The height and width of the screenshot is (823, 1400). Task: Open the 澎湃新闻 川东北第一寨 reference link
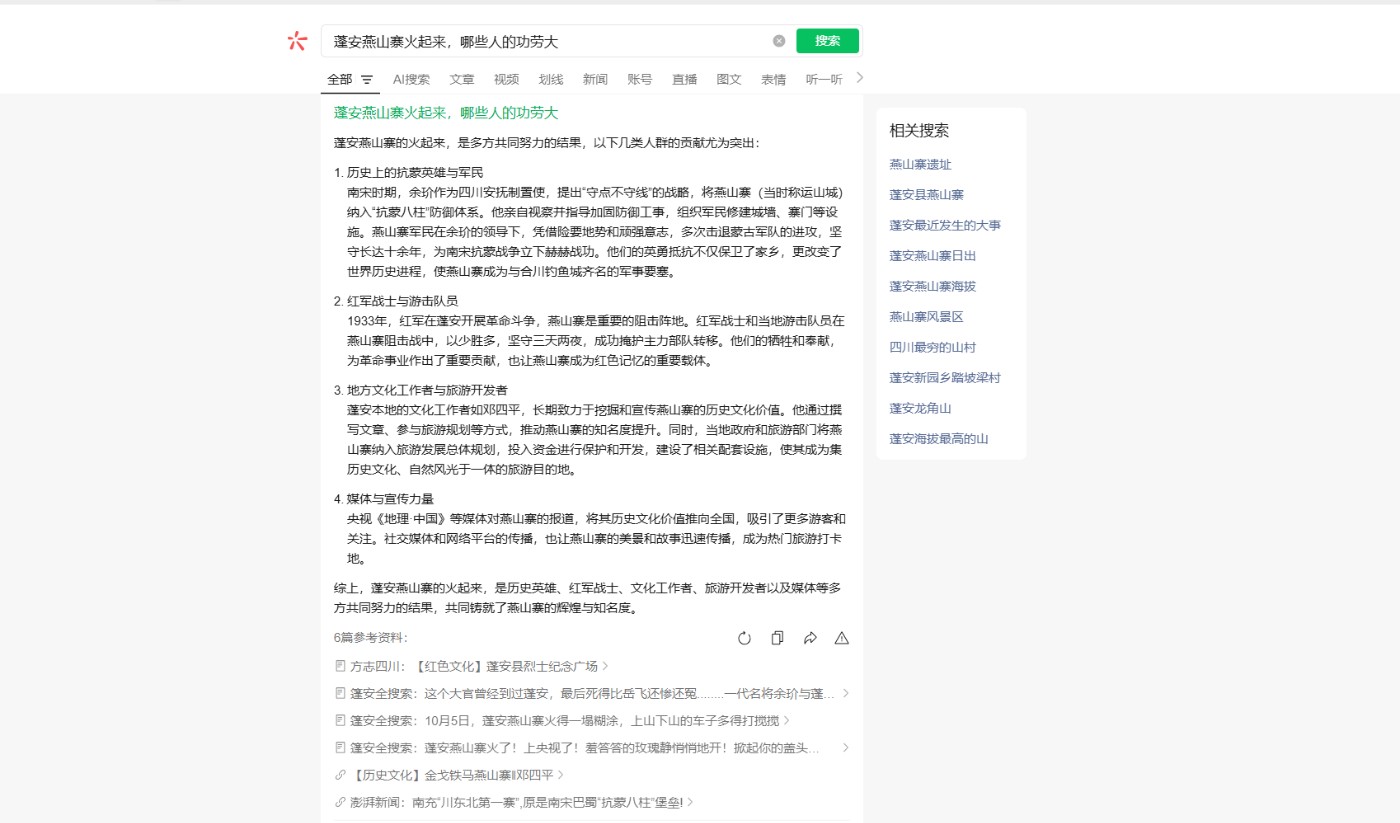(x=516, y=802)
